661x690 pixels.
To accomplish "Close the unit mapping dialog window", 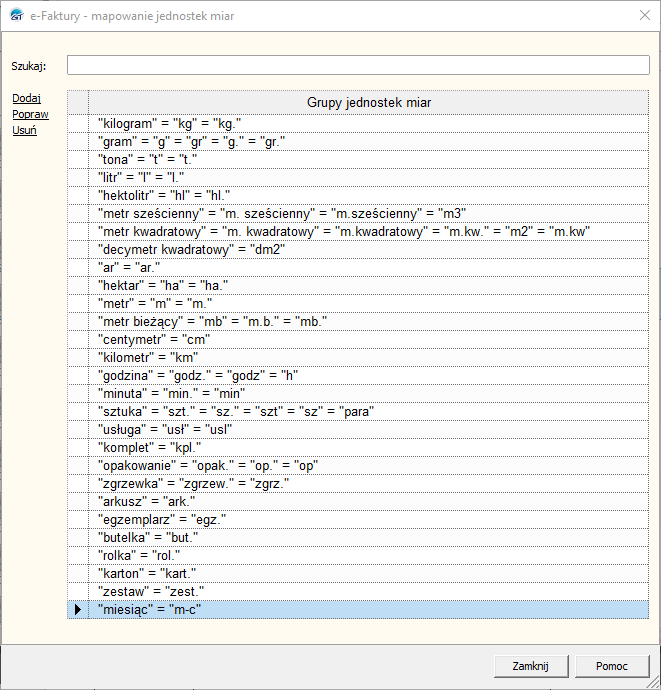I will click(x=641, y=15).
